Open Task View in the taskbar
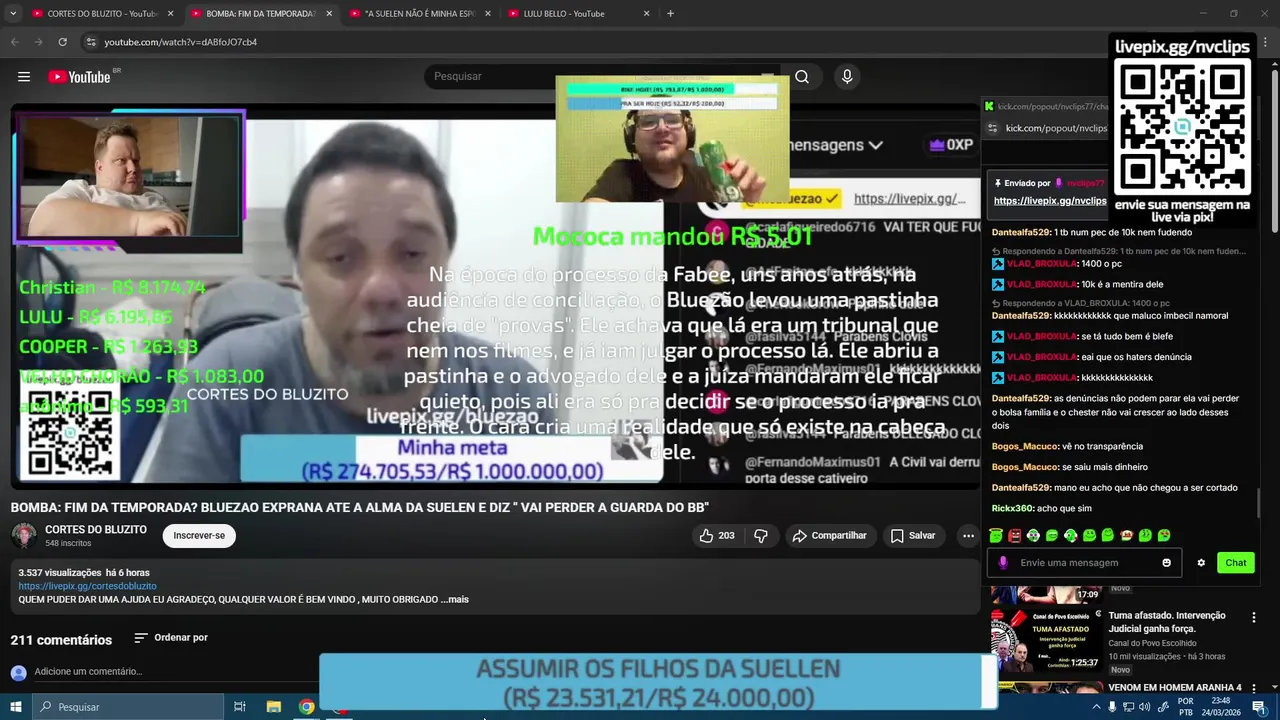This screenshot has height=720, width=1280. tap(240, 707)
